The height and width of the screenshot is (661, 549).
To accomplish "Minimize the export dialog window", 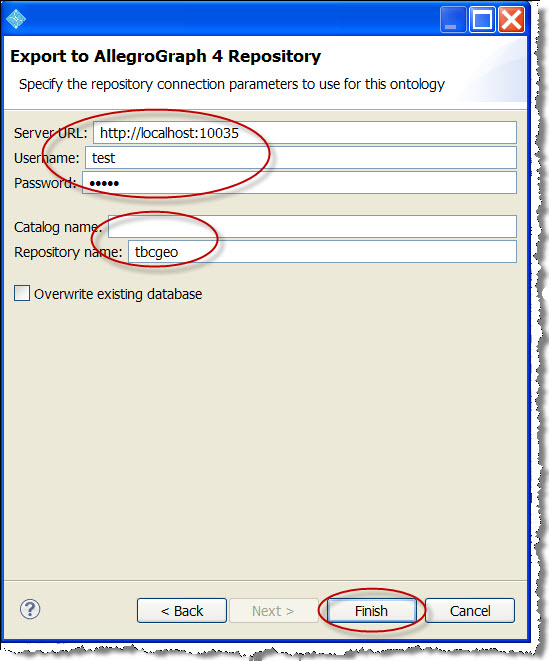I will click(453, 19).
